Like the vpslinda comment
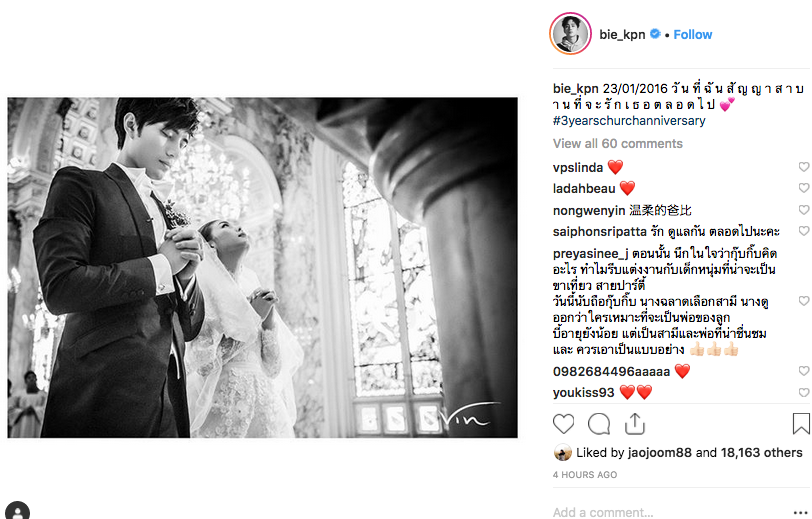The height and width of the screenshot is (519, 812). pos(804,167)
